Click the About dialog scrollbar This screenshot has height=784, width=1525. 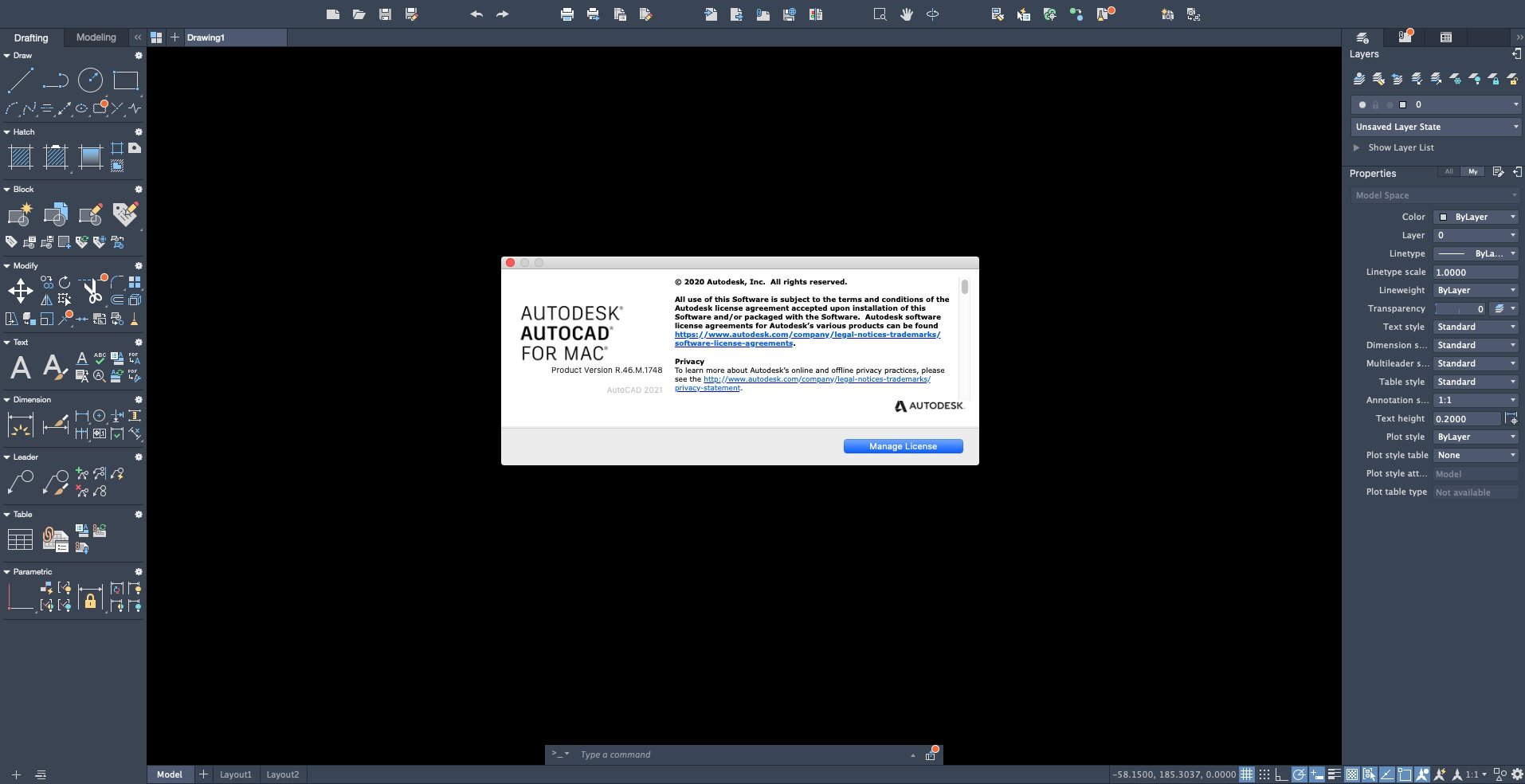(x=964, y=287)
